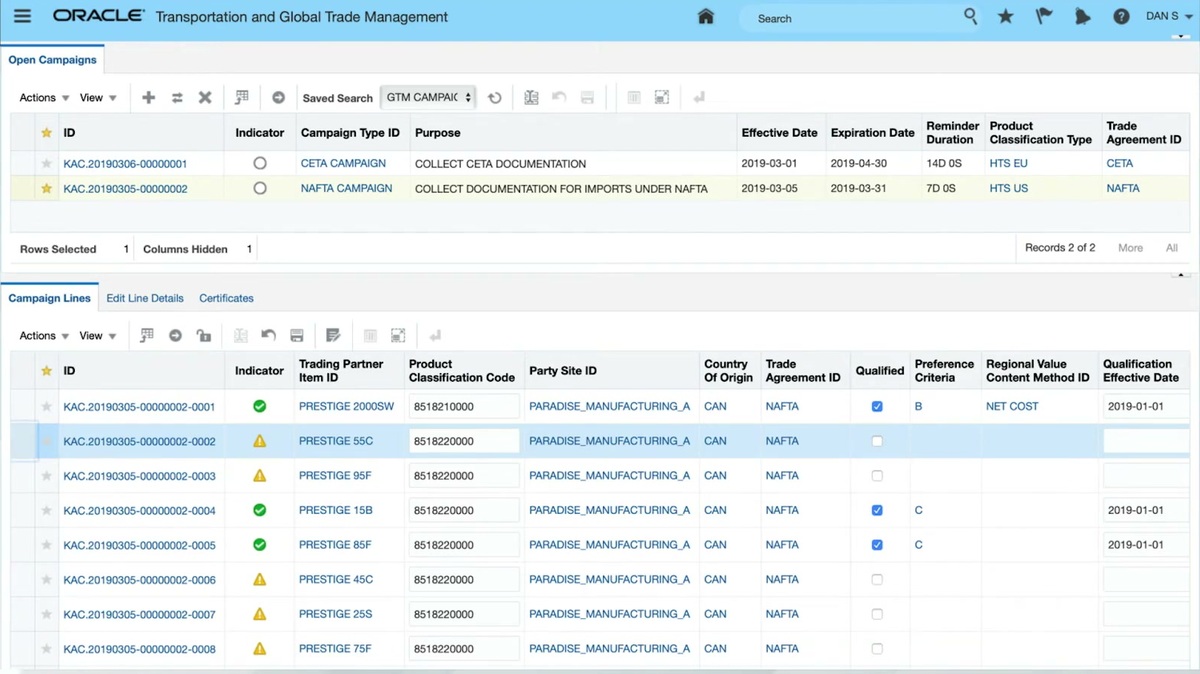Expand the DAN S user menu
This screenshot has height=674, width=1200.
[x=1169, y=17]
